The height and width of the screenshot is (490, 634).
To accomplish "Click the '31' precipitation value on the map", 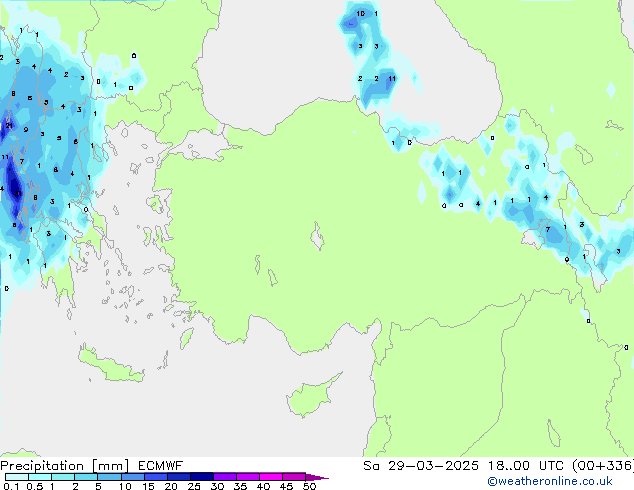I will coord(18,194).
